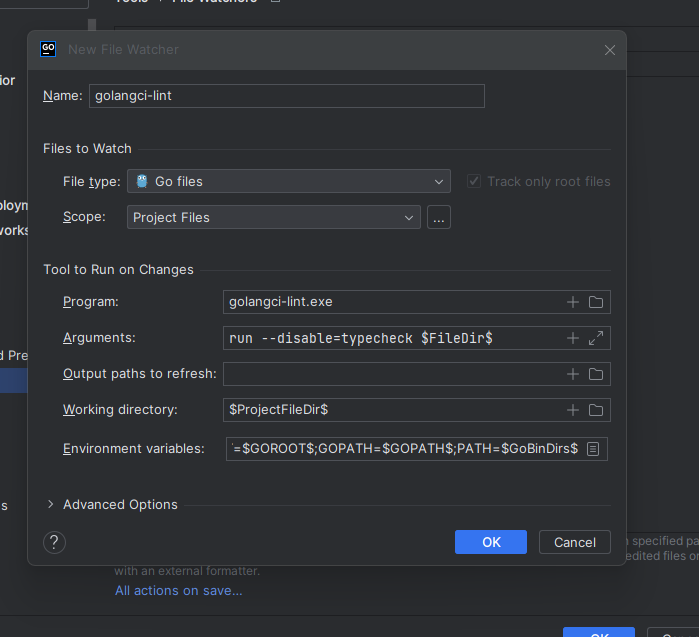Screen dimensions: 699x637
Task: Open the help question mark button
Action: pos(55,542)
